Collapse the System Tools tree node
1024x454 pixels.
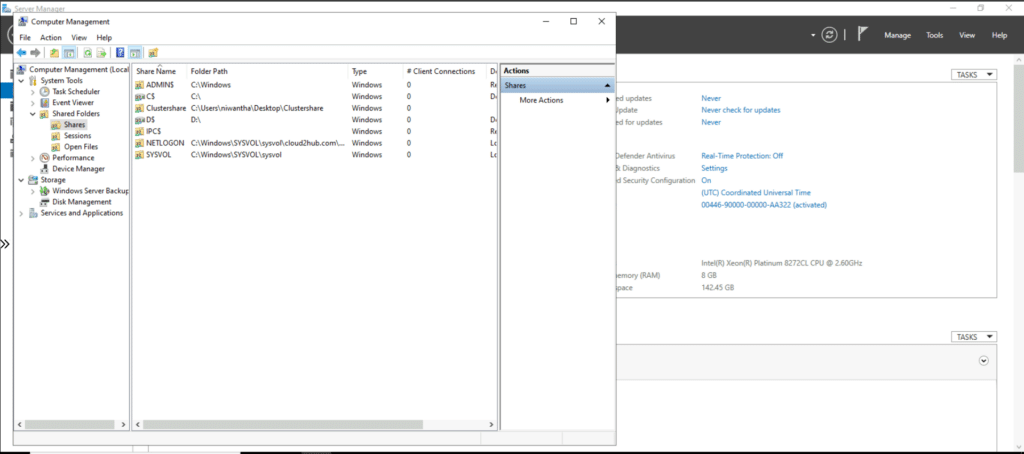[22, 81]
